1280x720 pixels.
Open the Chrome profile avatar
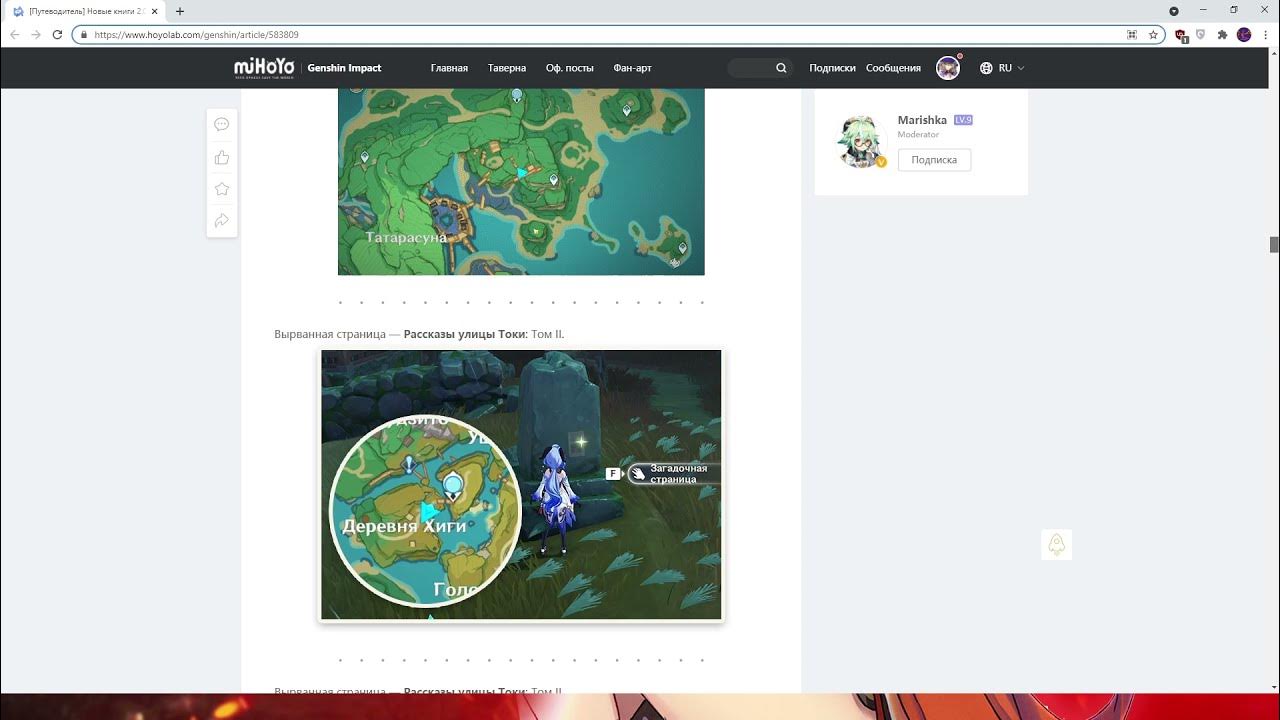(x=1244, y=34)
